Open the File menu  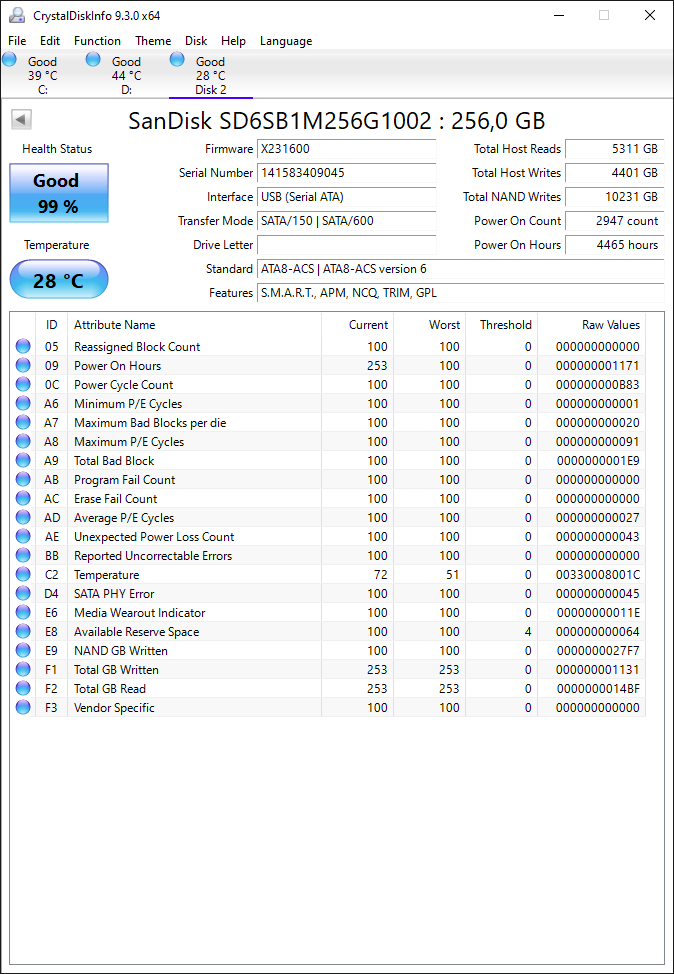[17, 41]
